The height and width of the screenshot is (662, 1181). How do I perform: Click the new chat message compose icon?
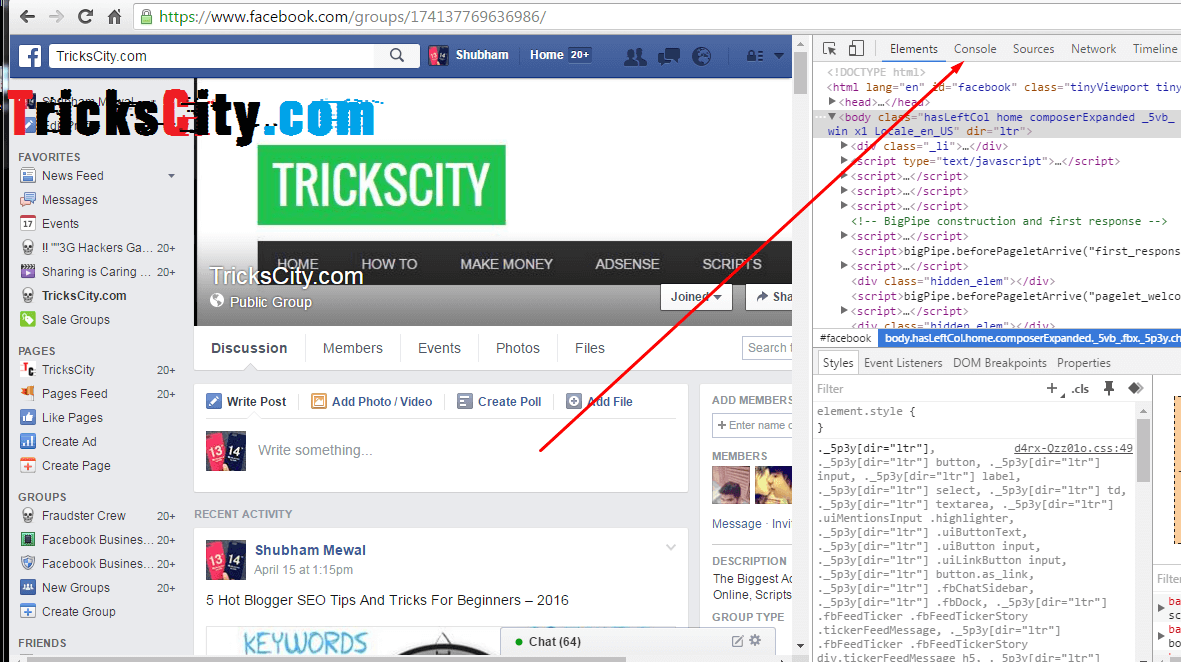[x=737, y=642]
